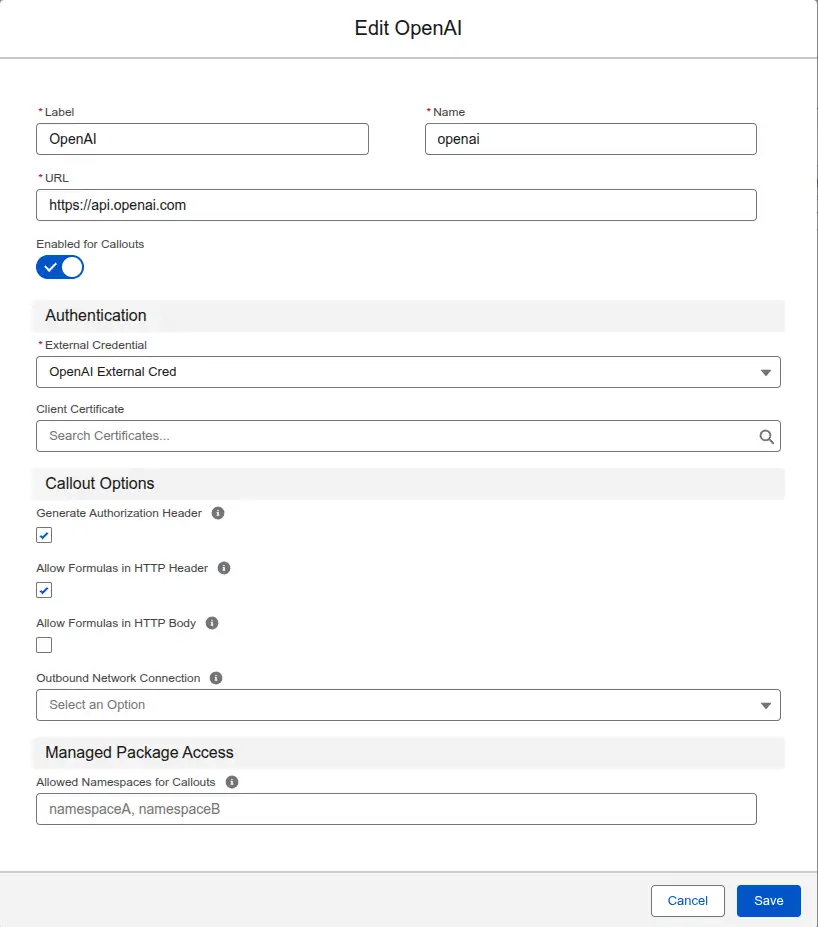Expand the Outbound Network Connection selector
818x927 pixels.
766,705
